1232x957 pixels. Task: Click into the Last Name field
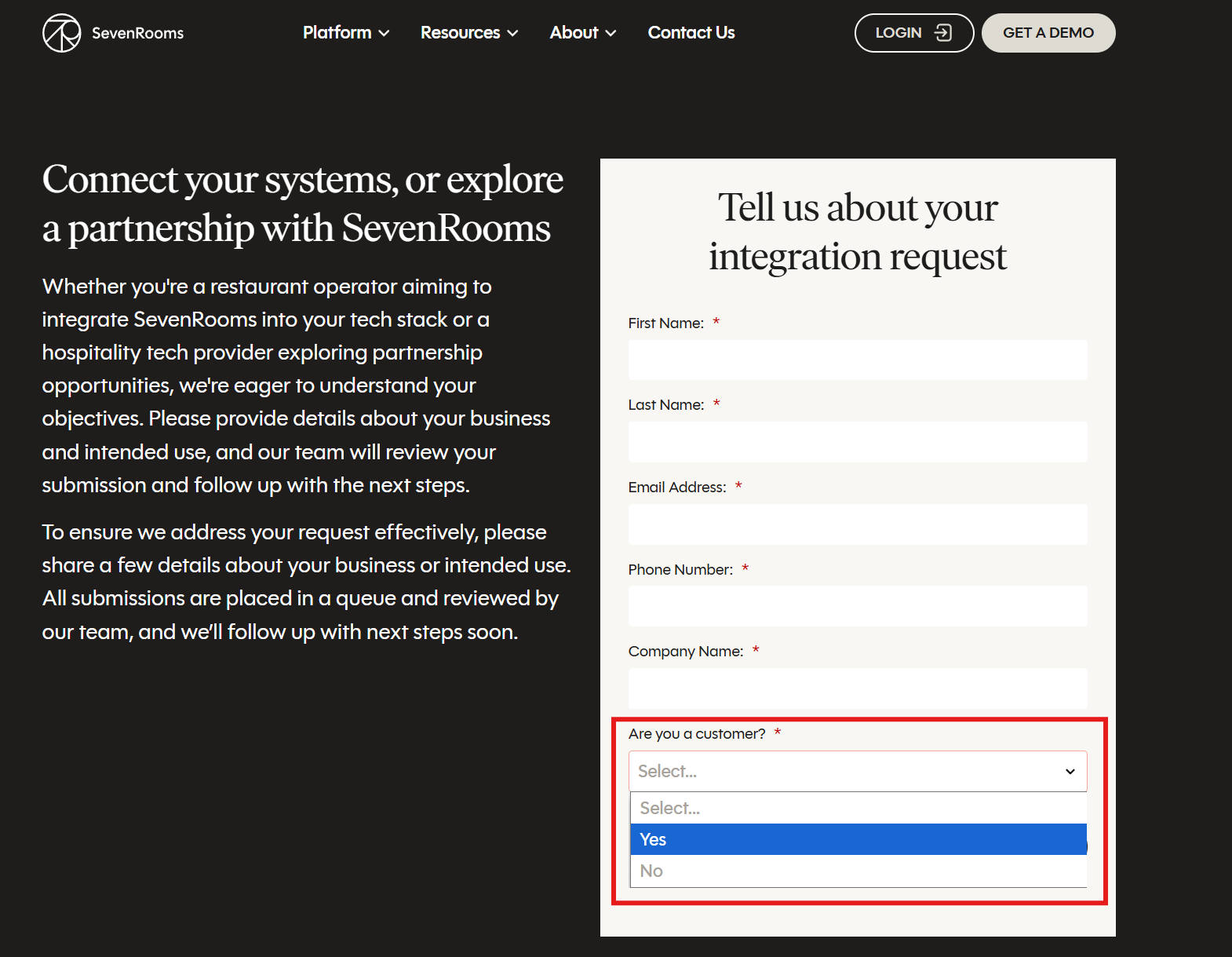click(x=857, y=442)
